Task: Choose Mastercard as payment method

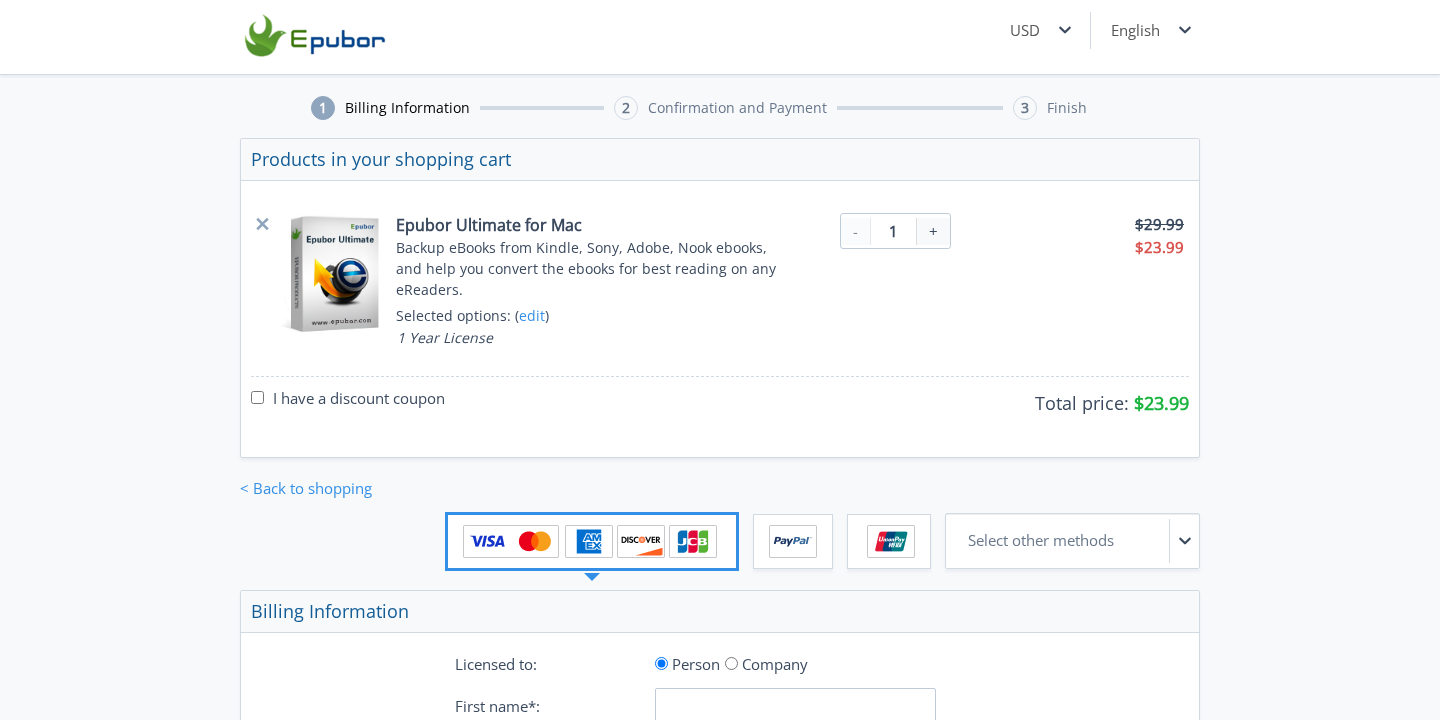Action: point(536,541)
